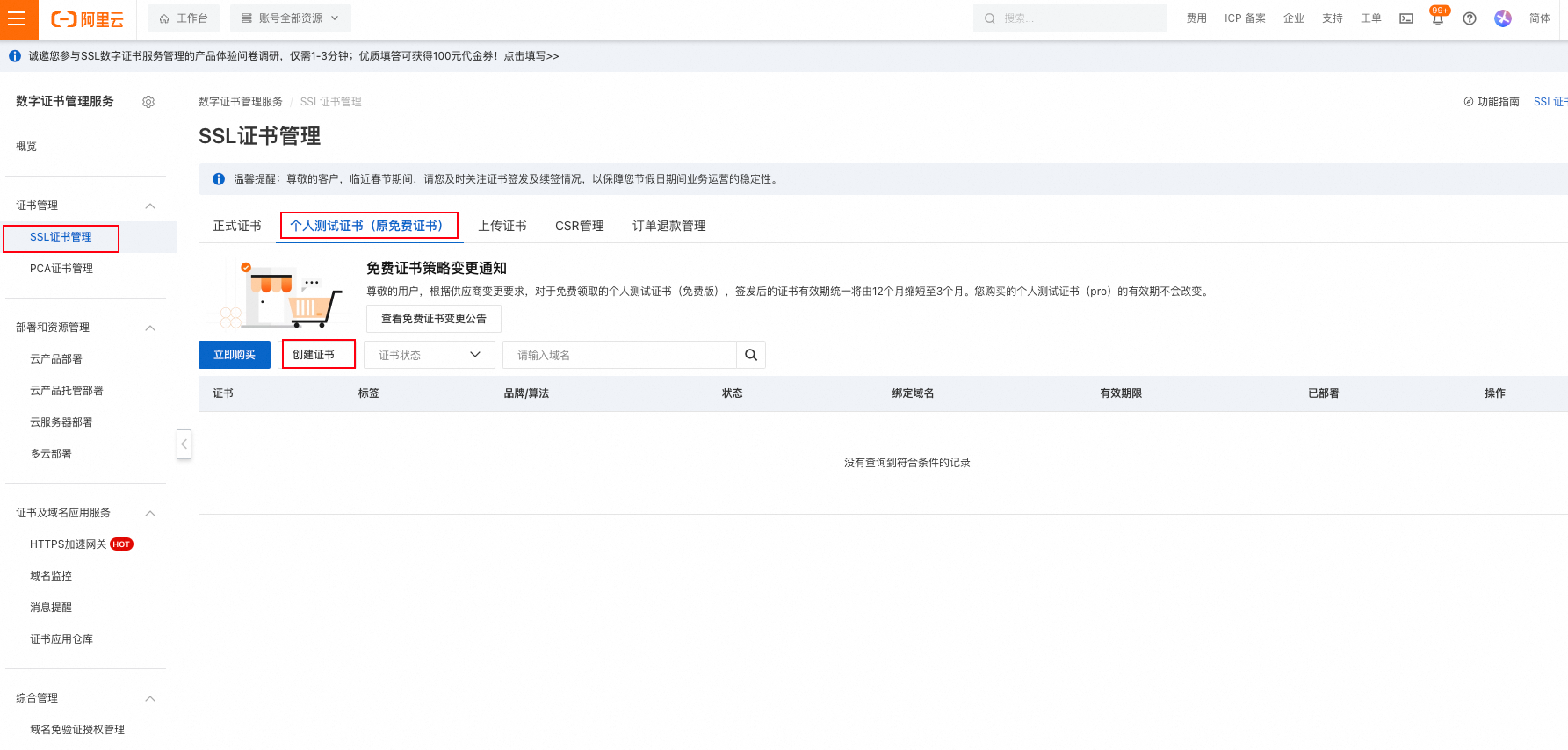The image size is (1568, 750).
Task: Collapse the 部署和资源管理 section
Action: pyautogui.click(x=150, y=328)
